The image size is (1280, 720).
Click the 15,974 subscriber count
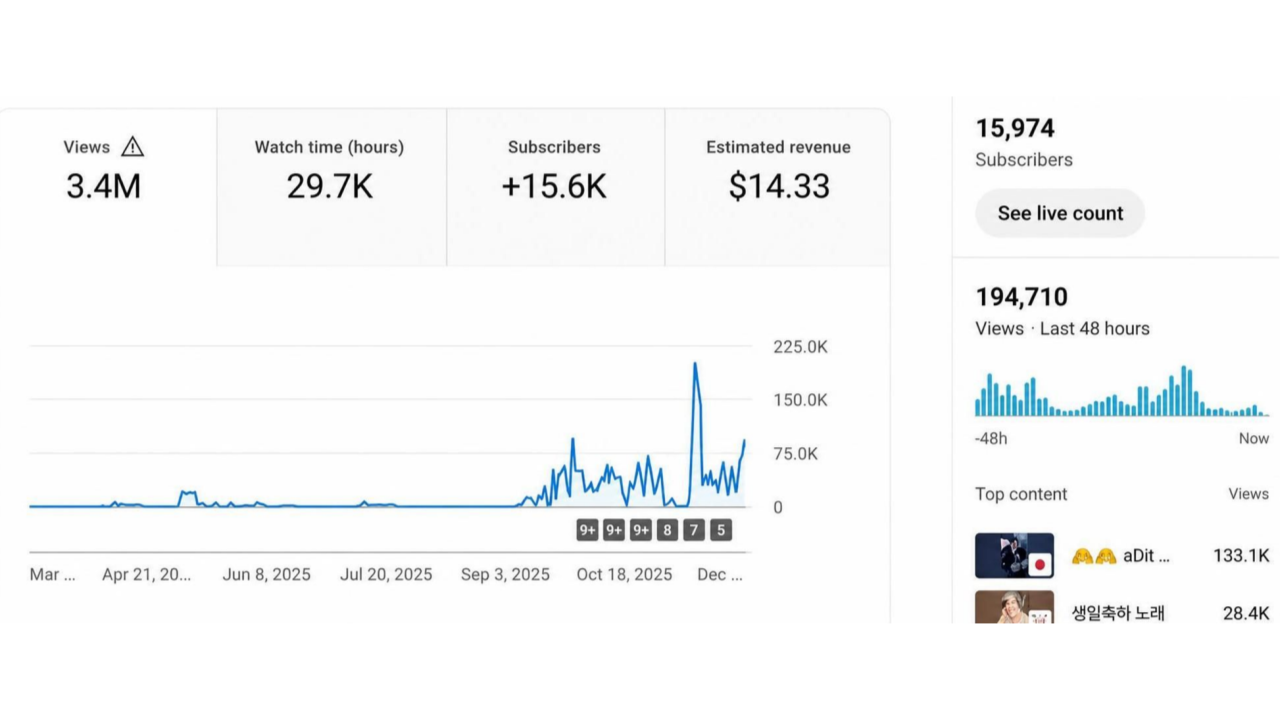tap(1015, 128)
